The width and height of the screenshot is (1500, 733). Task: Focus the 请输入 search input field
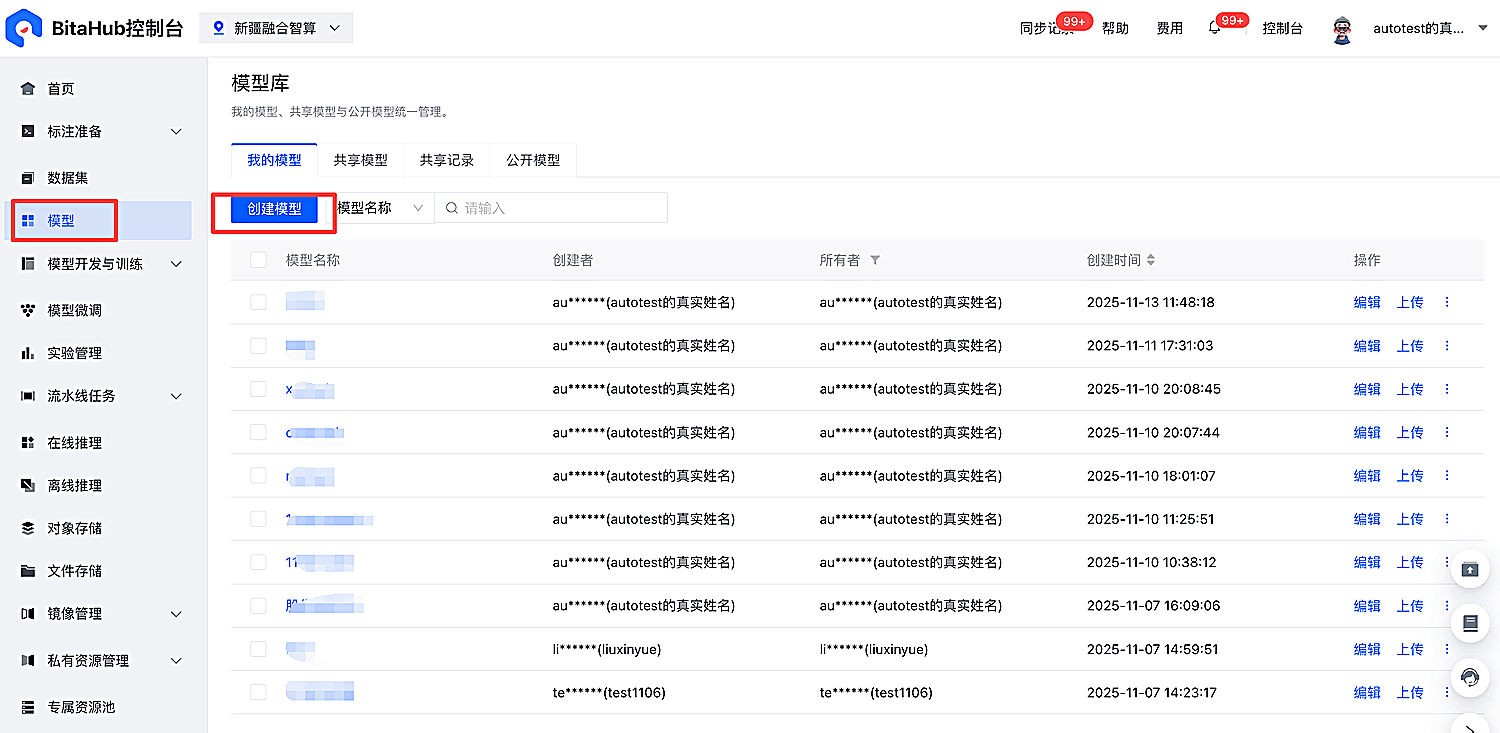[x=551, y=208]
